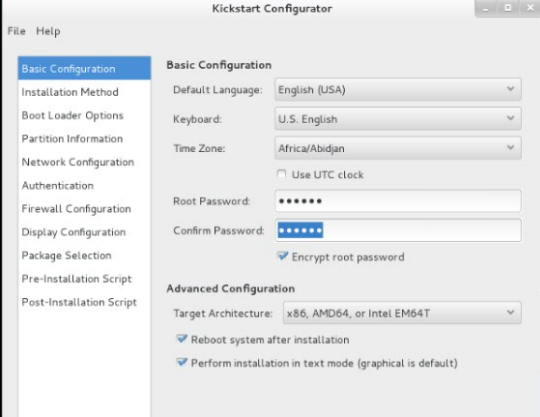540x417 pixels.
Task: Click the Confirm Password field
Action: coord(398,230)
